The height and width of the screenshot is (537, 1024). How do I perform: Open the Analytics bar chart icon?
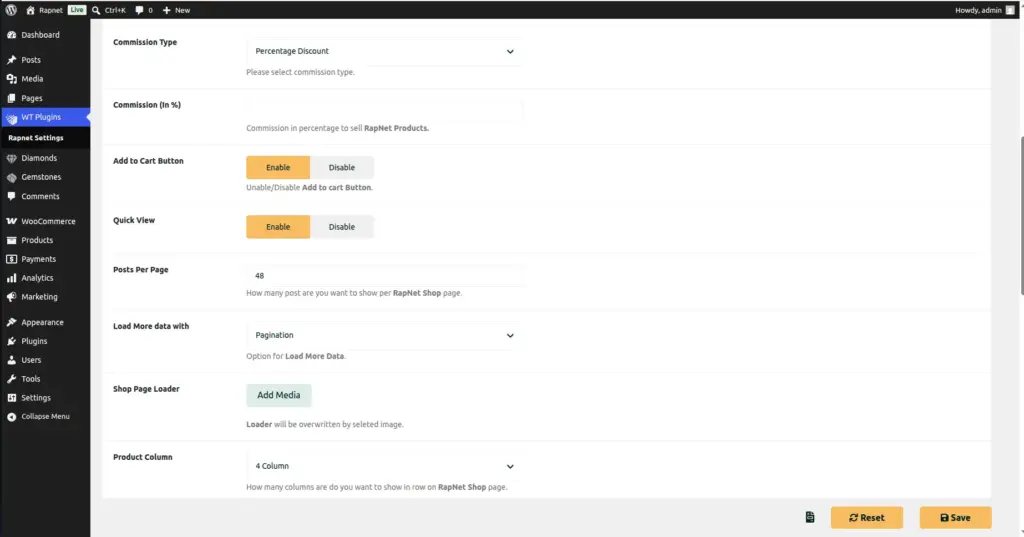click(x=12, y=278)
